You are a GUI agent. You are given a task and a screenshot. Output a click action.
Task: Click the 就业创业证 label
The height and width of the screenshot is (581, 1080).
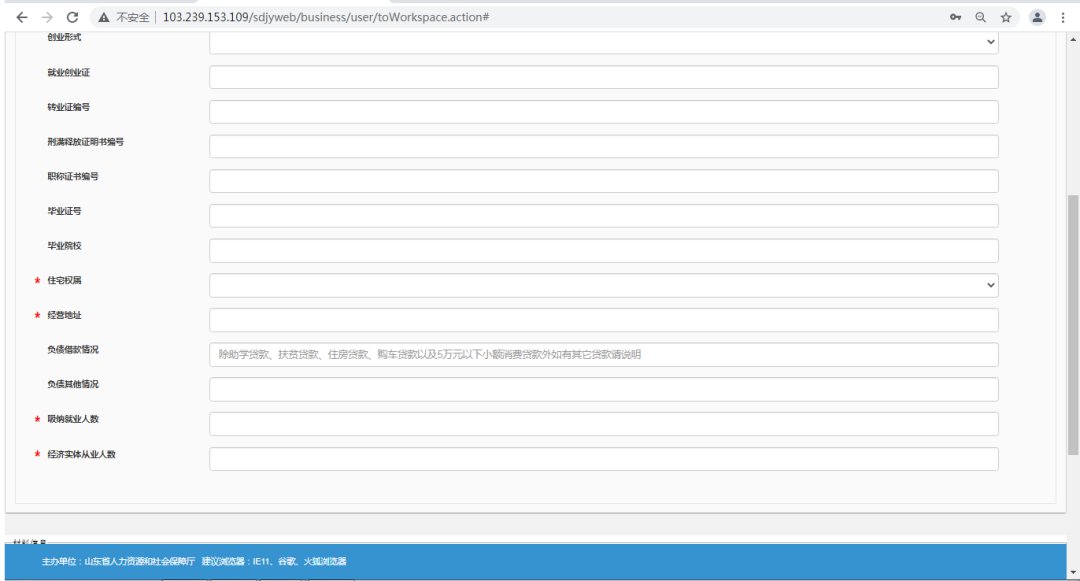68,72
